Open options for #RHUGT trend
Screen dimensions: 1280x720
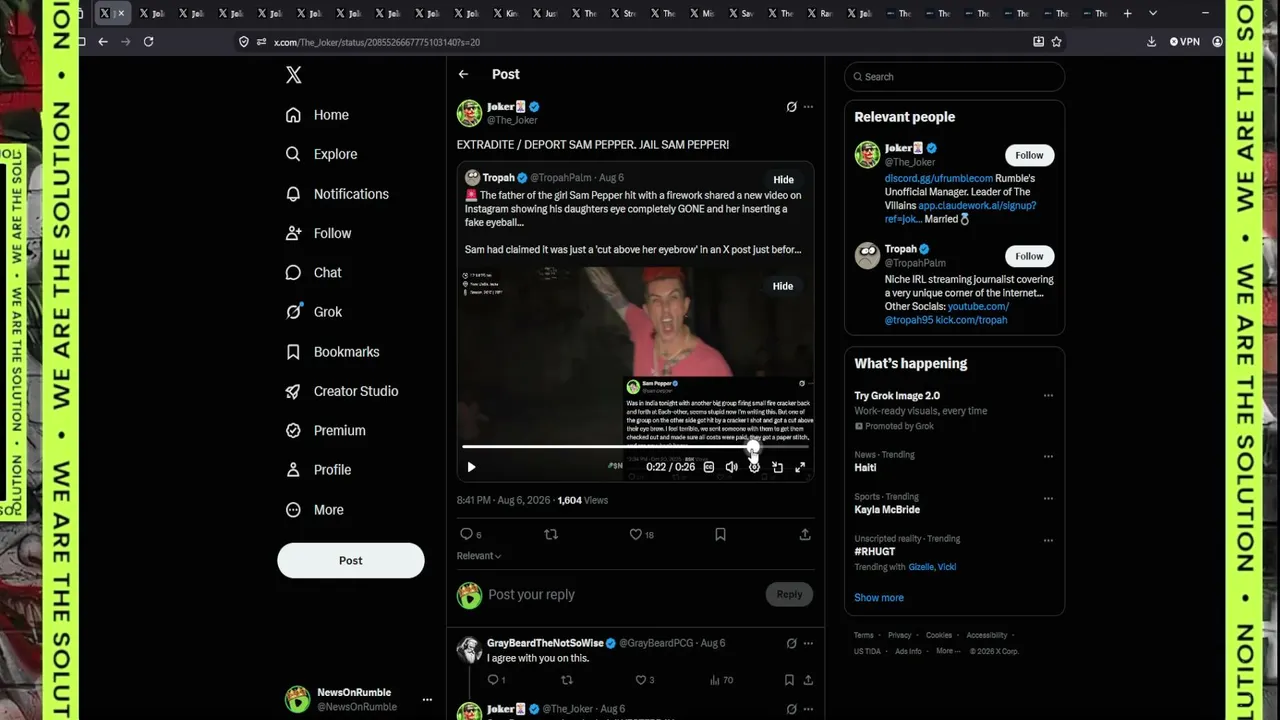(x=1048, y=540)
